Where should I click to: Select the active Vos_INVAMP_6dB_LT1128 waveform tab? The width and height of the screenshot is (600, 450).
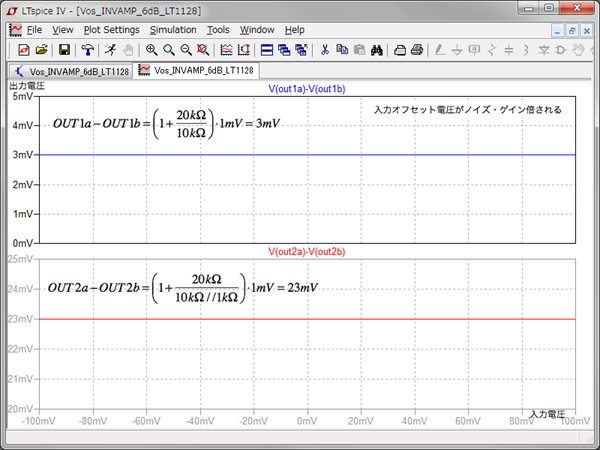pos(195,70)
